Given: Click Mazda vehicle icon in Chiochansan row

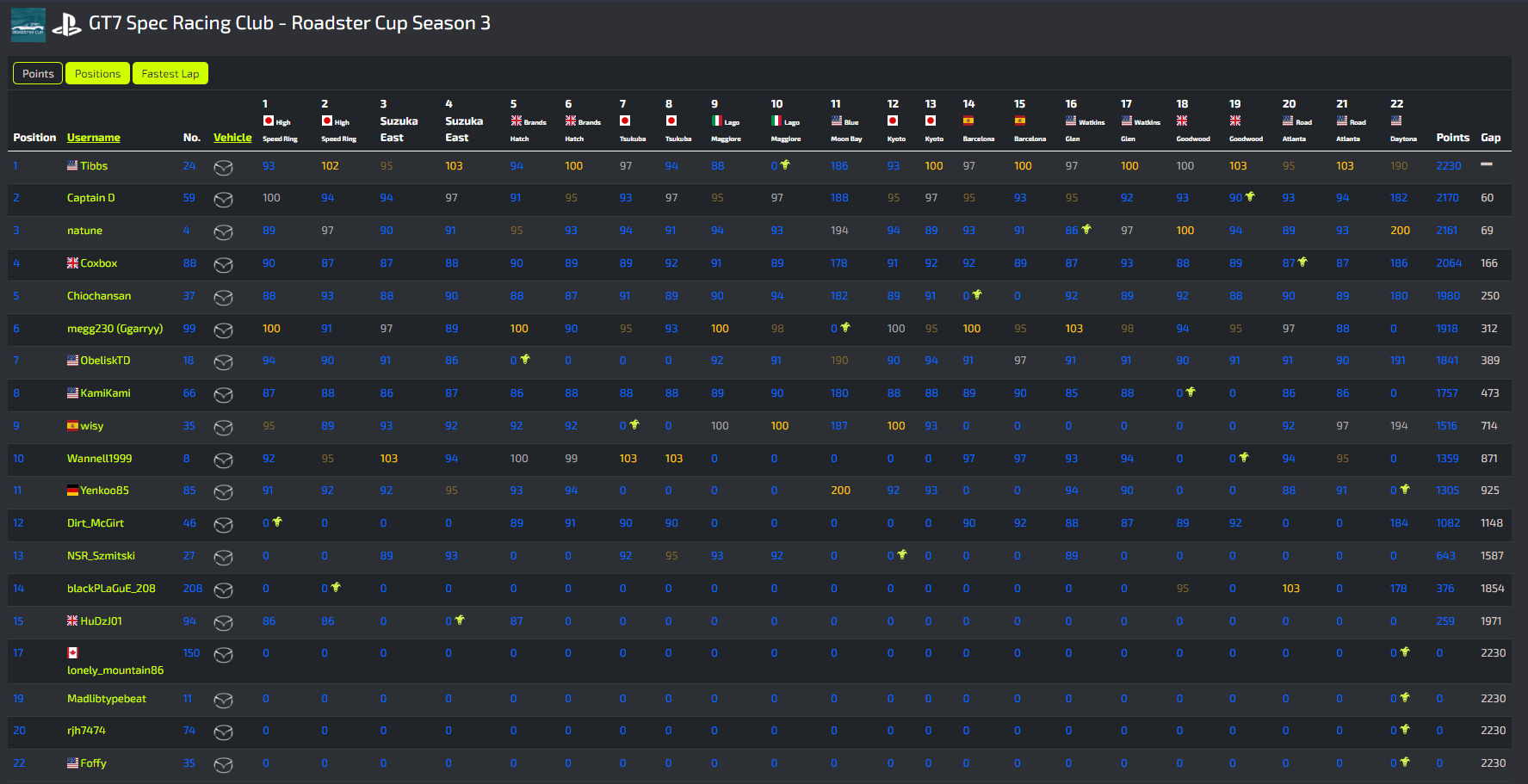Looking at the screenshot, I should (224, 298).
